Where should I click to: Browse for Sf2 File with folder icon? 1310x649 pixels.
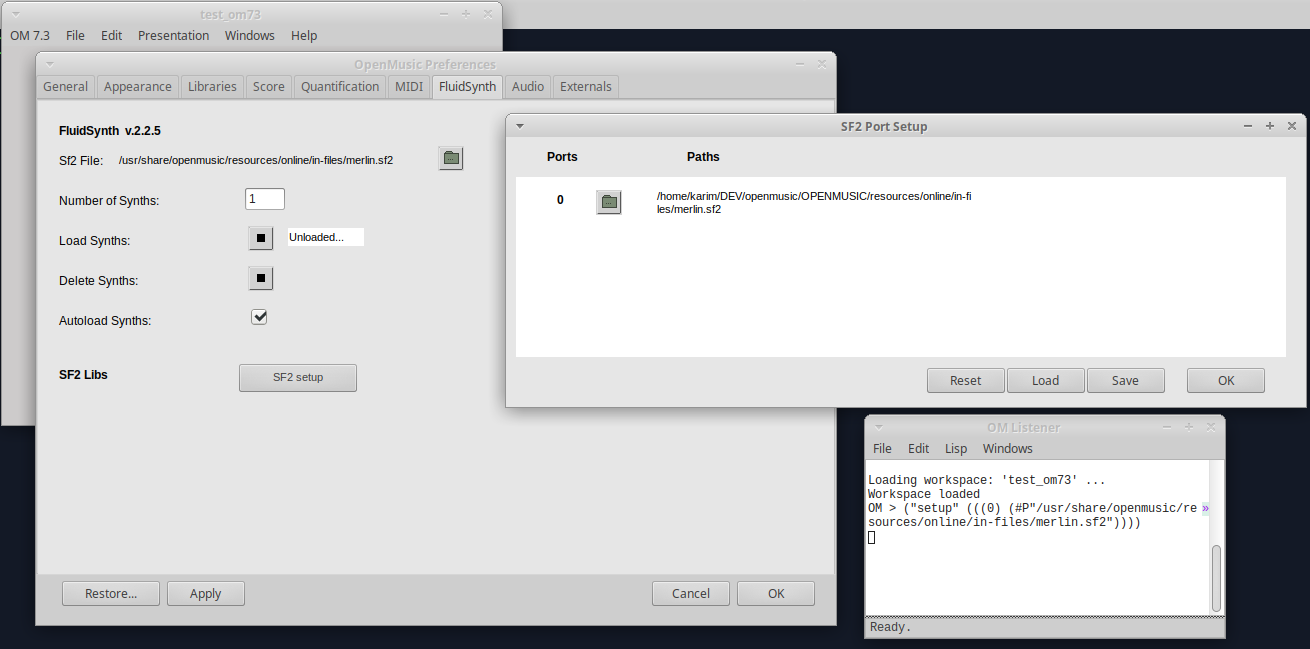click(451, 158)
